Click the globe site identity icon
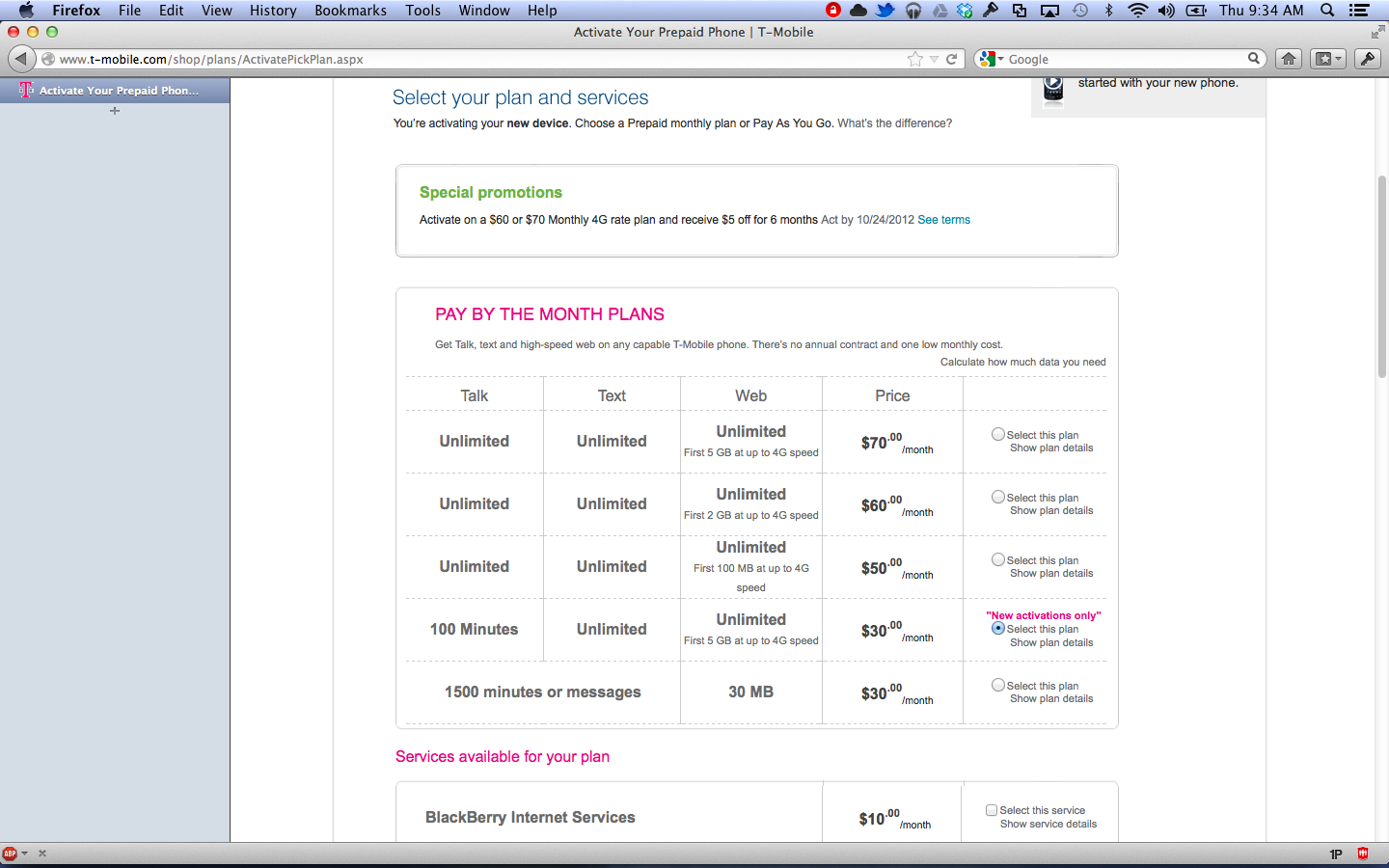This screenshot has height=868, width=1389. (x=48, y=59)
